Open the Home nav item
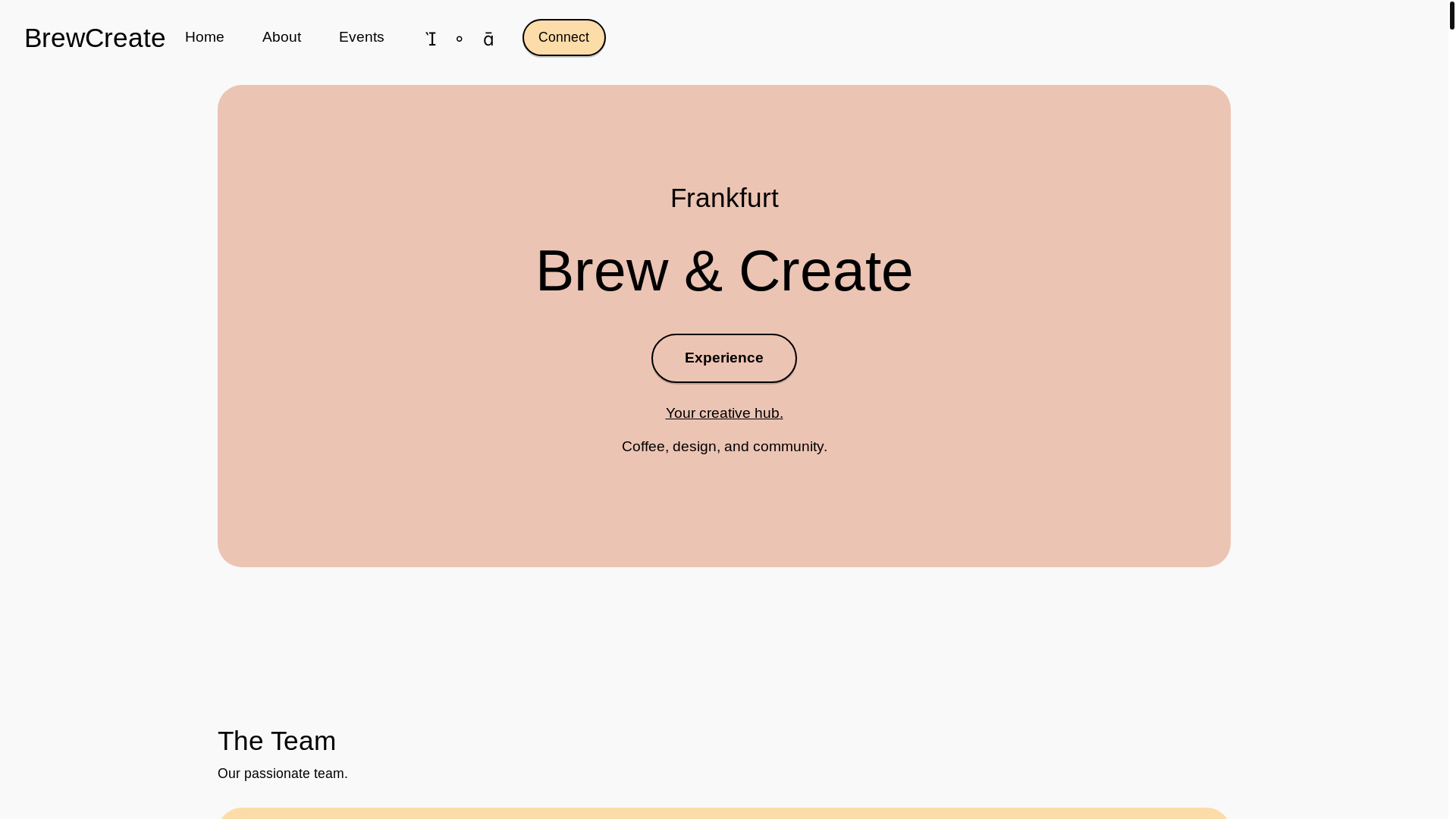This screenshot has height=819, width=1456. click(205, 37)
